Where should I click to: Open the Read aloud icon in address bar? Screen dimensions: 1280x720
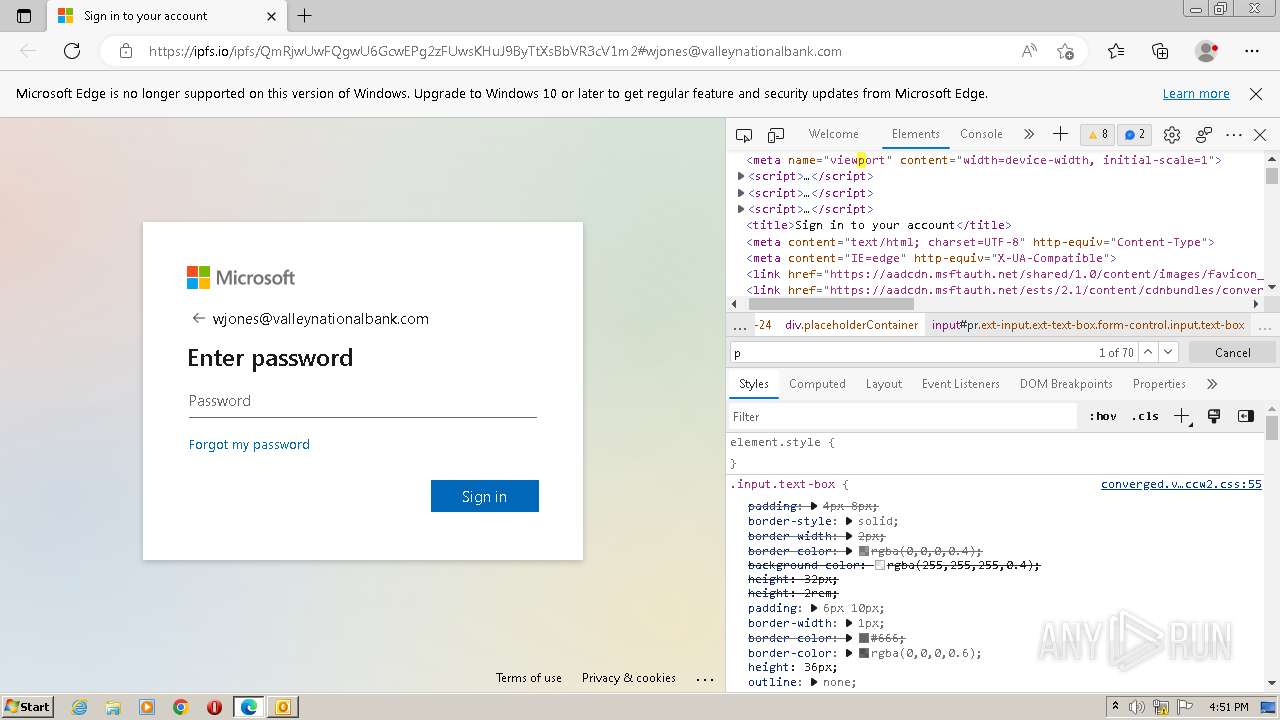tap(1029, 51)
